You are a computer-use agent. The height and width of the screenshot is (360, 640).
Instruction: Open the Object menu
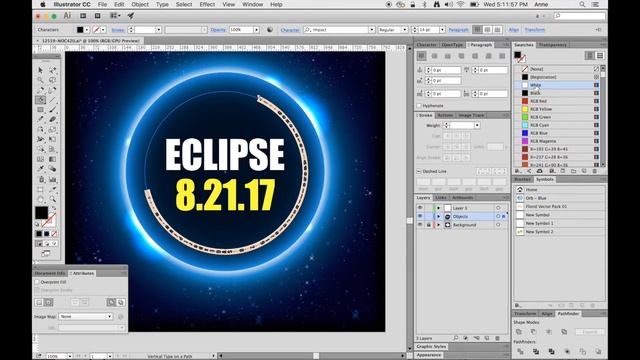pyautogui.click(x=140, y=4)
